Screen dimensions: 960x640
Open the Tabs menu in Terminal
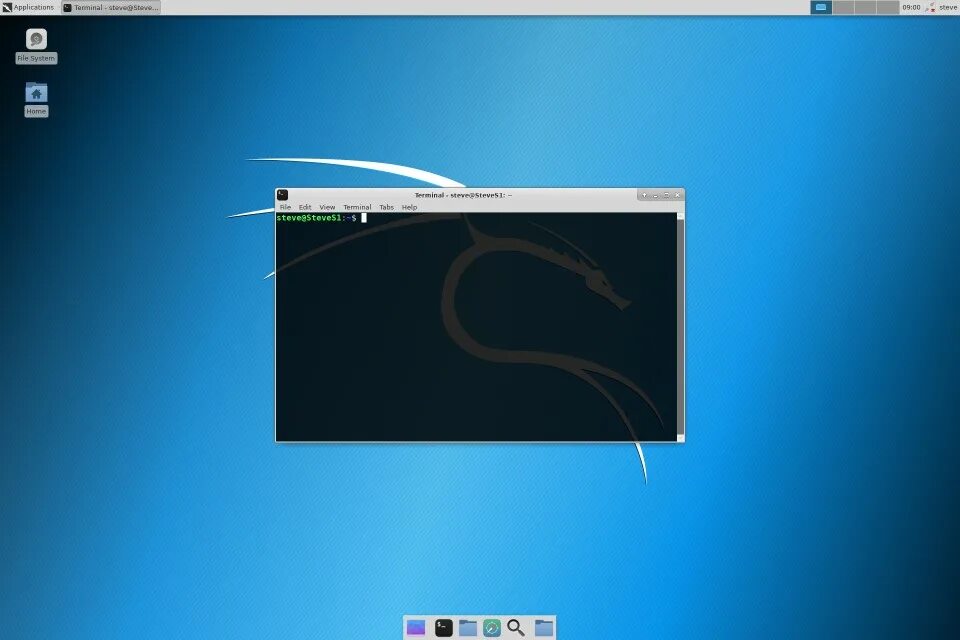click(386, 208)
